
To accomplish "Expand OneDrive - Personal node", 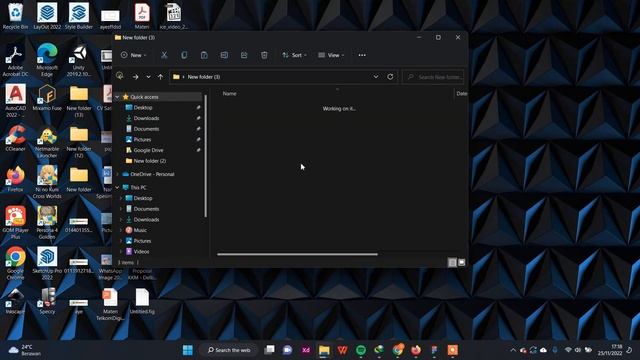I will (118, 174).
